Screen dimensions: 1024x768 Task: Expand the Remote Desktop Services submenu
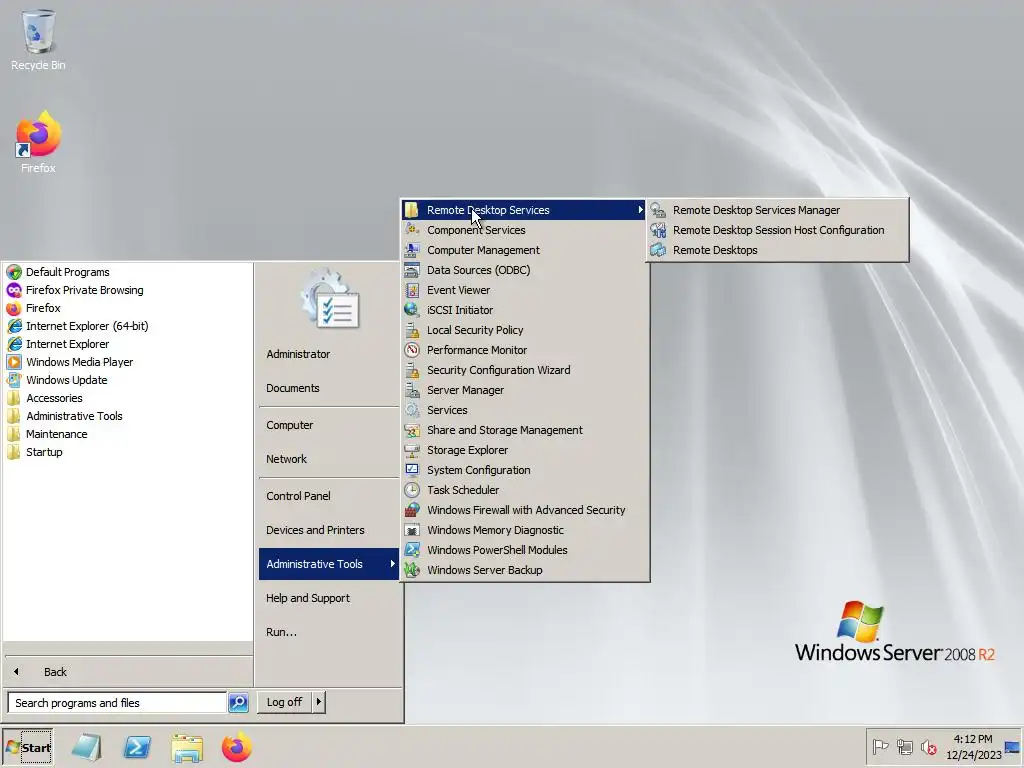[x=524, y=210]
